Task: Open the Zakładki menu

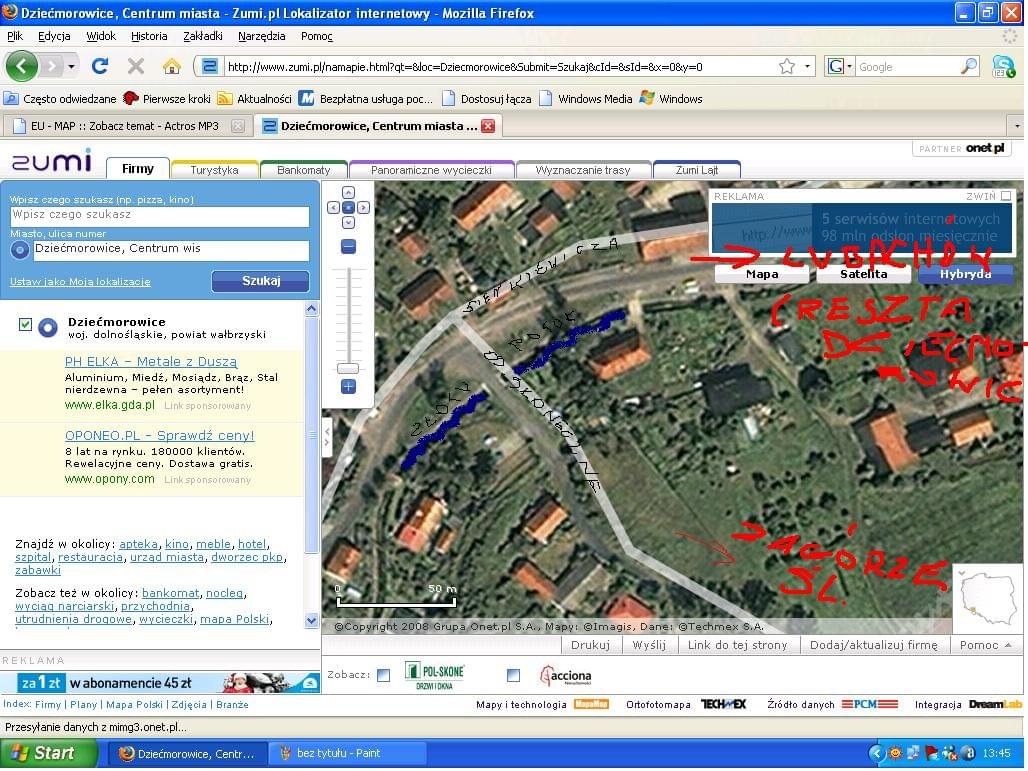Action: click(203, 36)
